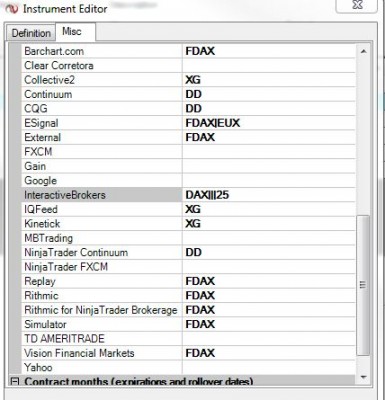The height and width of the screenshot is (400, 385).
Task: Click the empty Yahoo value field
Action: [x=269, y=367]
